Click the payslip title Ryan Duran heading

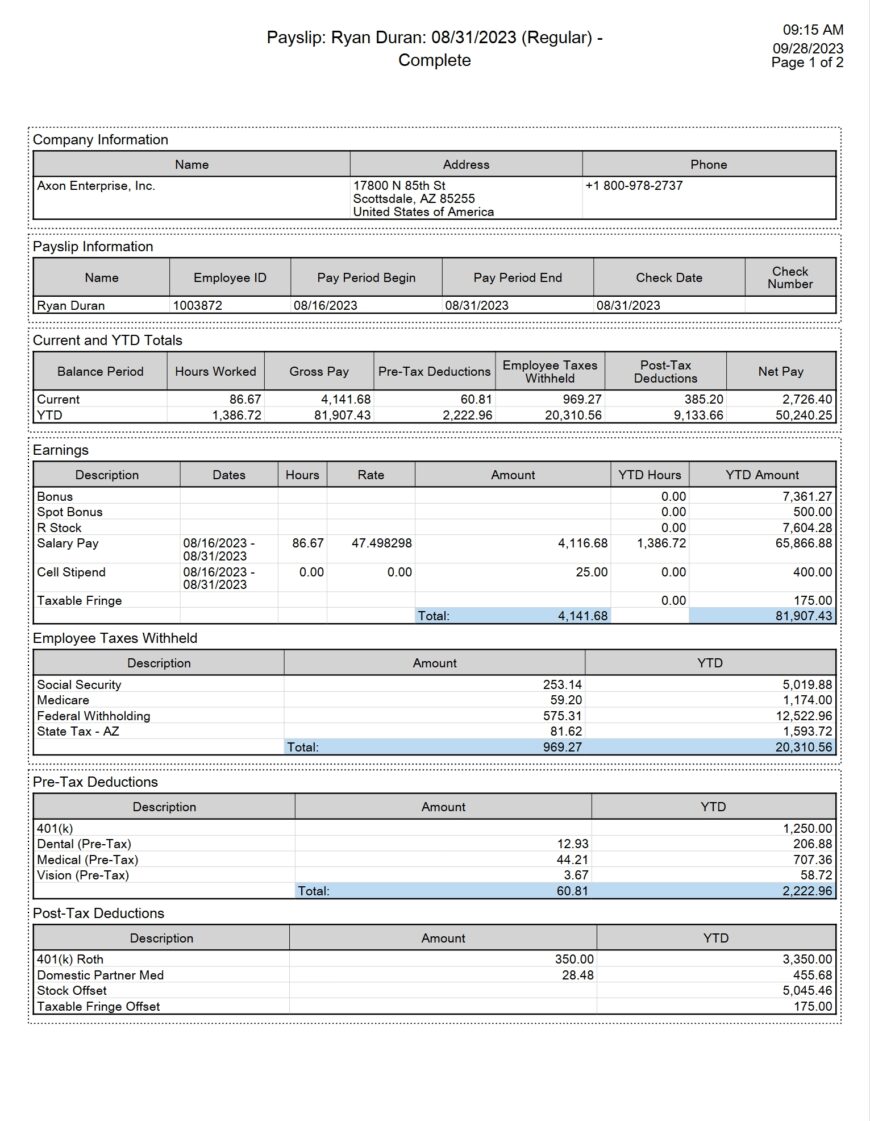pyautogui.click(x=435, y=48)
